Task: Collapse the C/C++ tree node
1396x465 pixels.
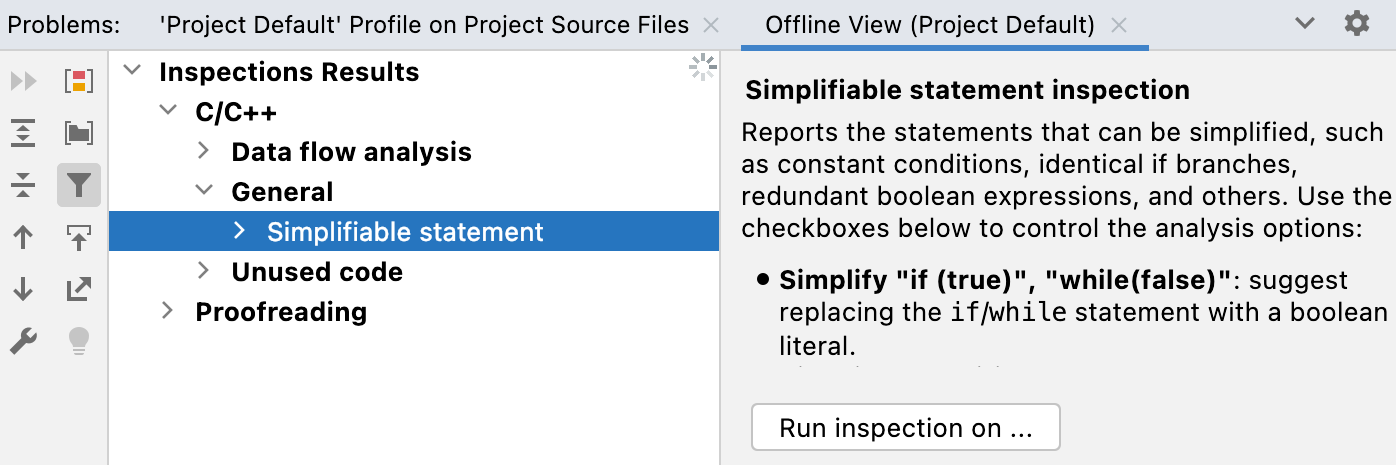Action: coord(167,112)
